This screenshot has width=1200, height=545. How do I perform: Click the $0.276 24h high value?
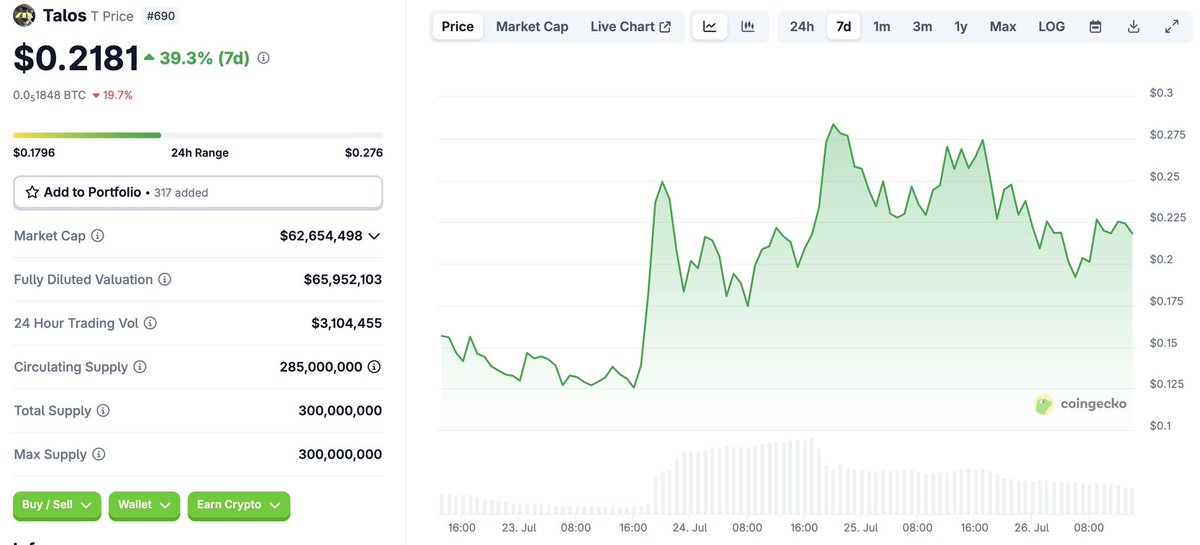(364, 153)
